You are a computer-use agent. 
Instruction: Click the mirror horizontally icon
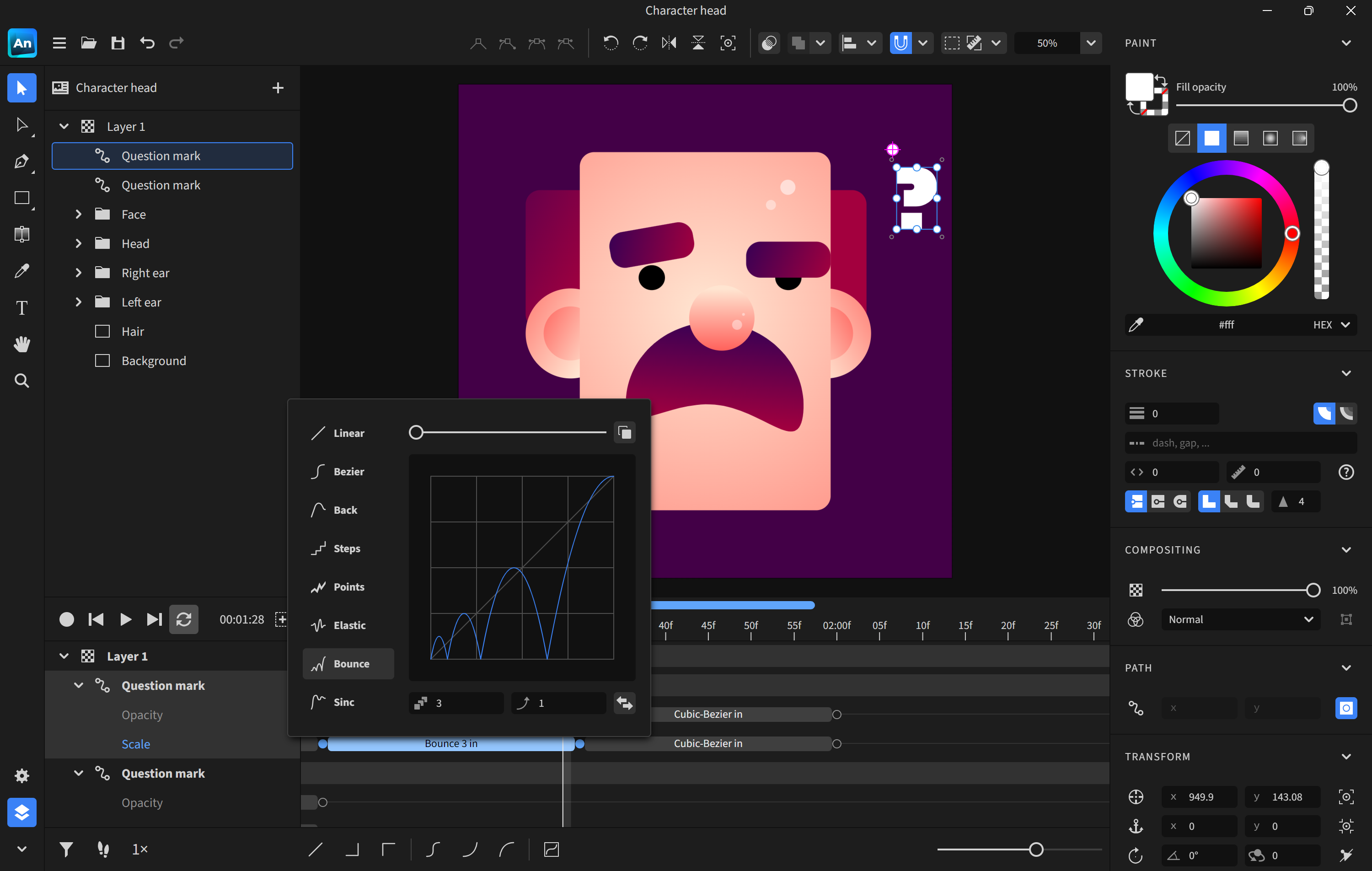[x=669, y=43]
